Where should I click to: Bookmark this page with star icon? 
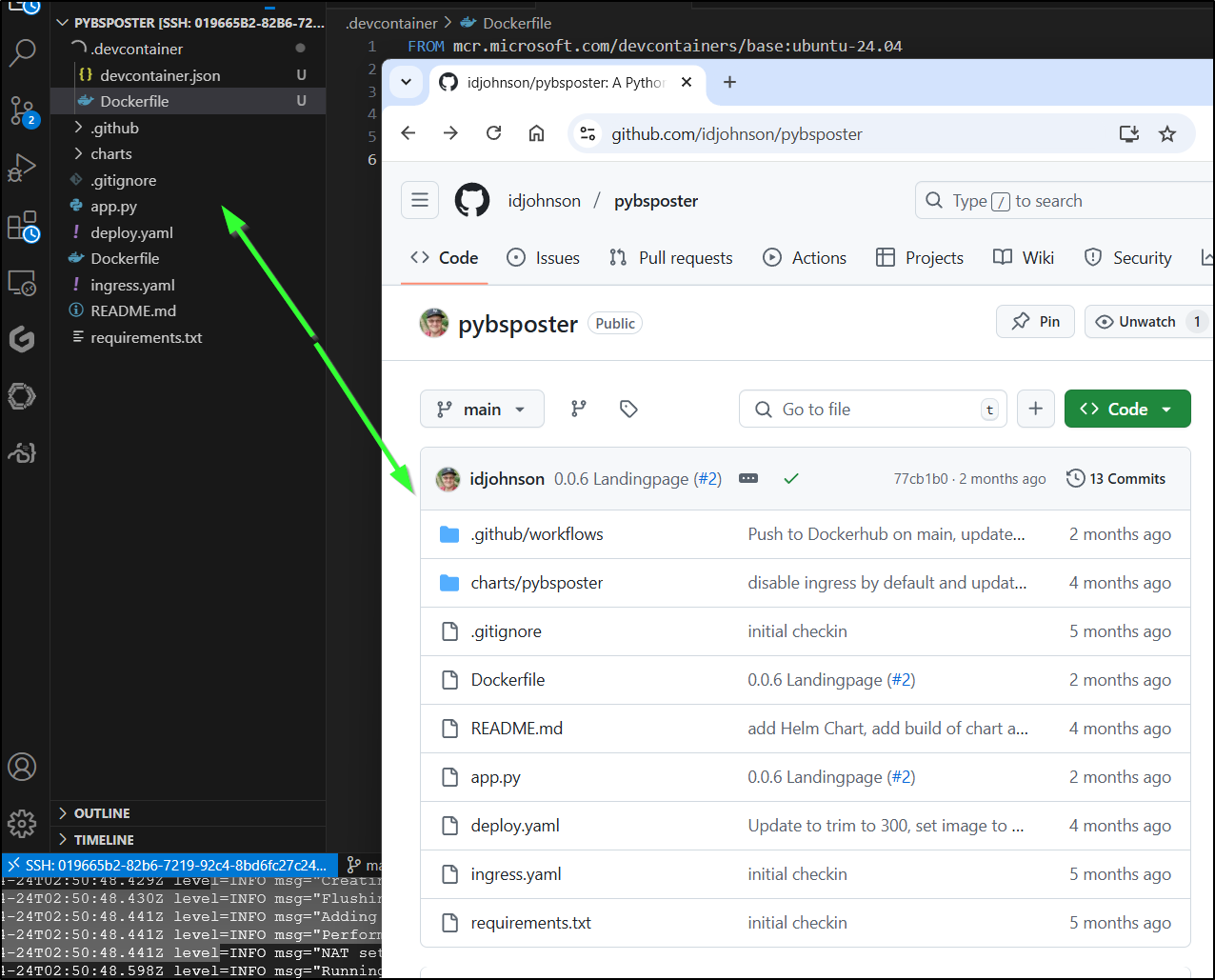[1167, 134]
